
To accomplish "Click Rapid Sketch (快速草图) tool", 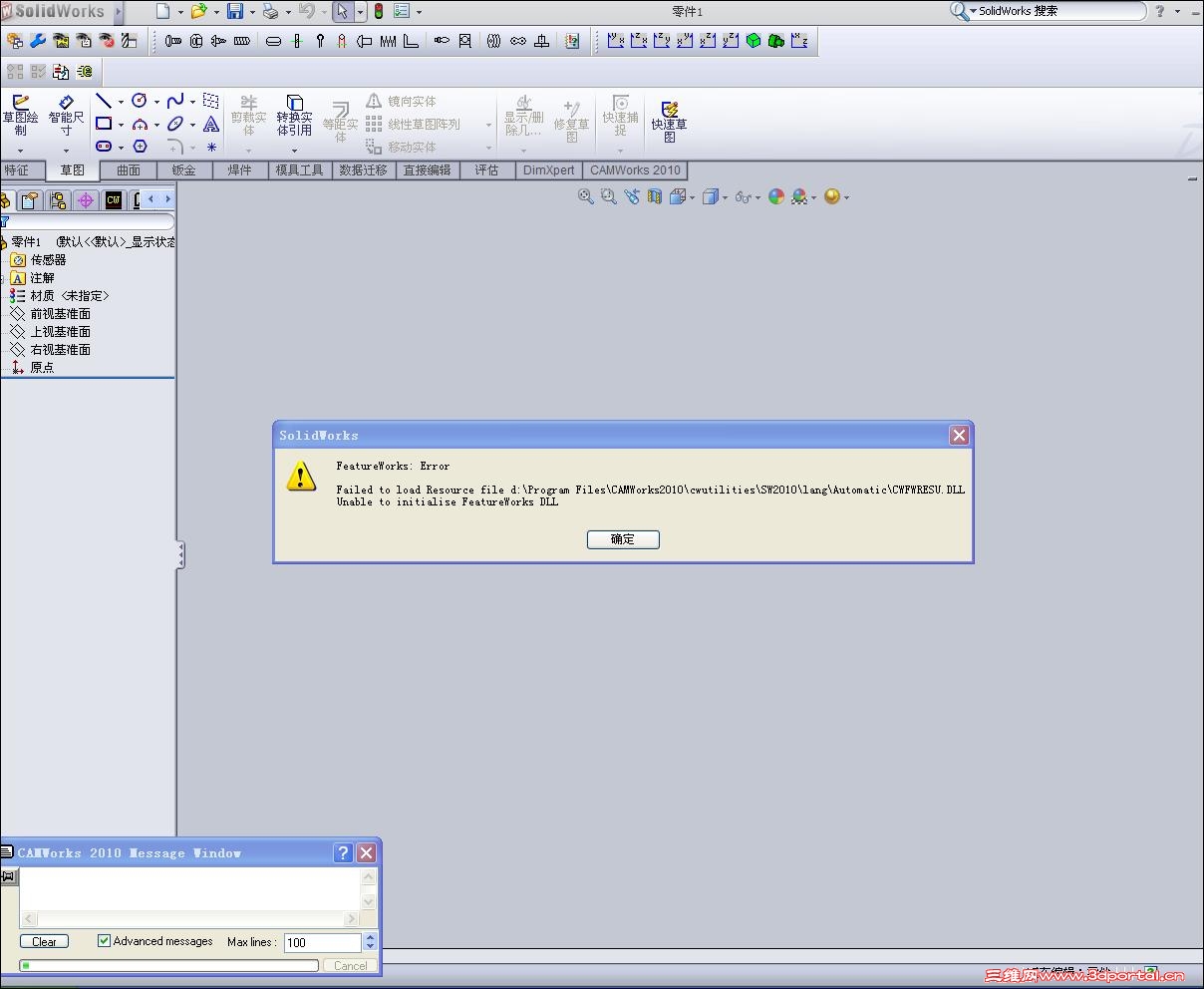I will 669,121.
